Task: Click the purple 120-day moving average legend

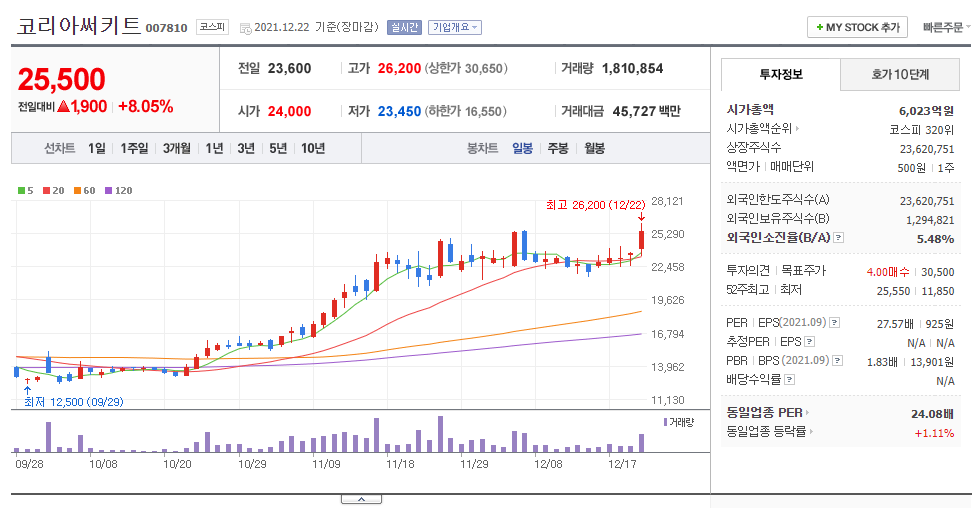Action: pos(119,190)
